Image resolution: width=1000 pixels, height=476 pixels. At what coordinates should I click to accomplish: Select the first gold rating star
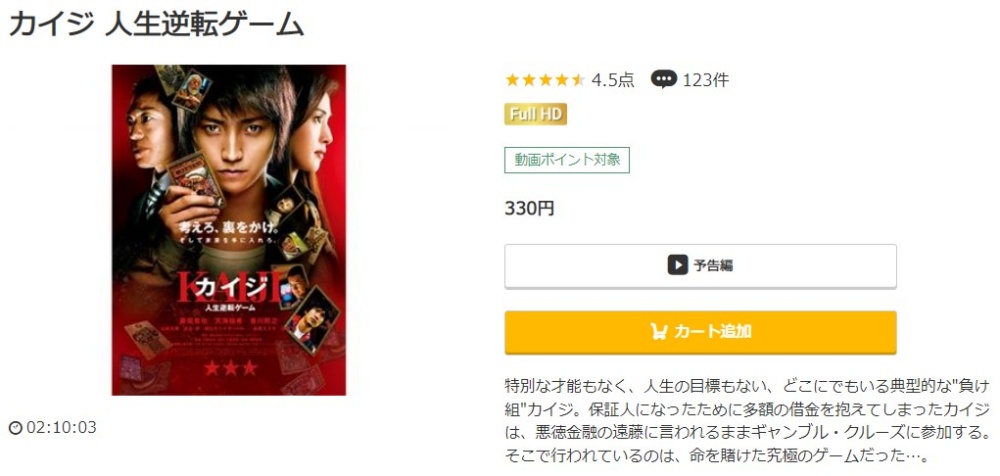(512, 80)
